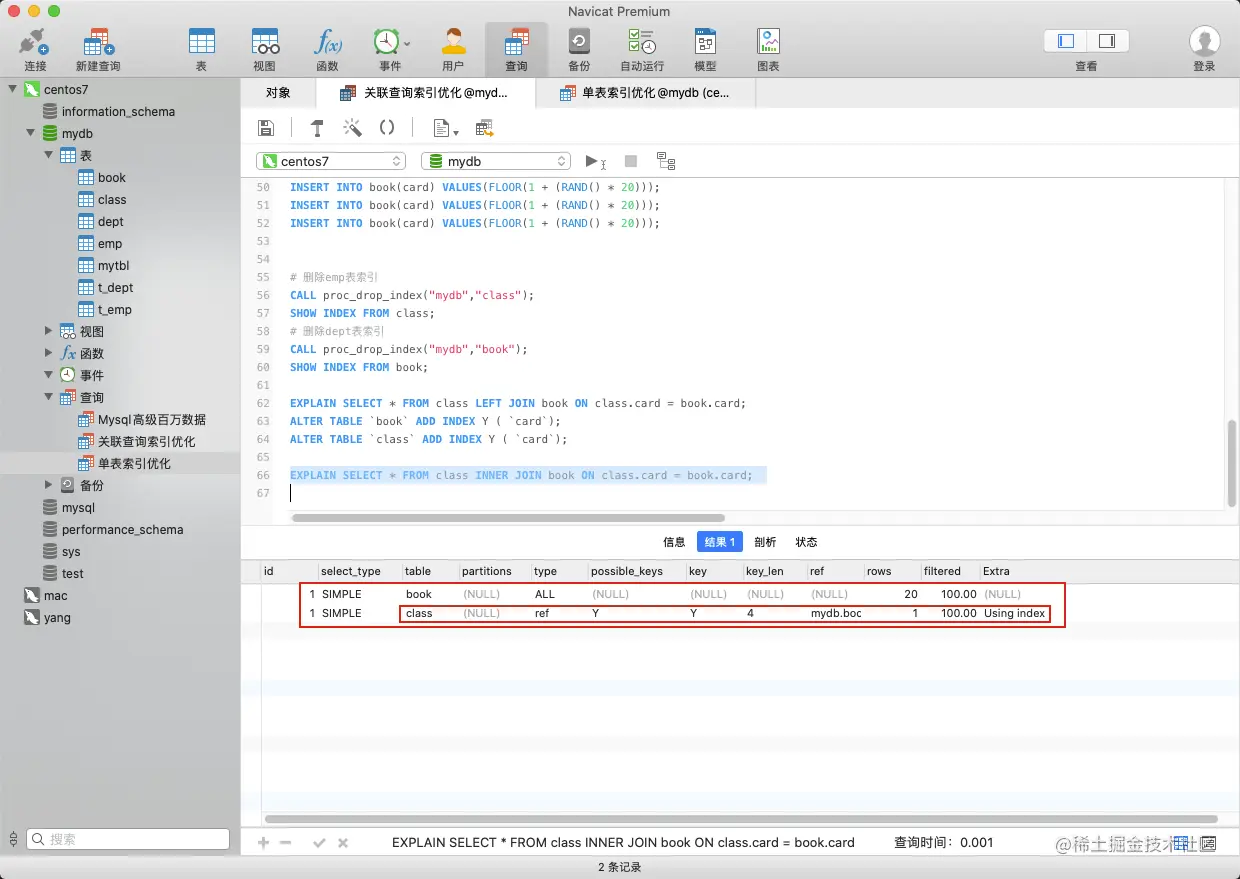Open the 用户 (User) toolbar icon
1240x879 pixels.
[x=453, y=42]
